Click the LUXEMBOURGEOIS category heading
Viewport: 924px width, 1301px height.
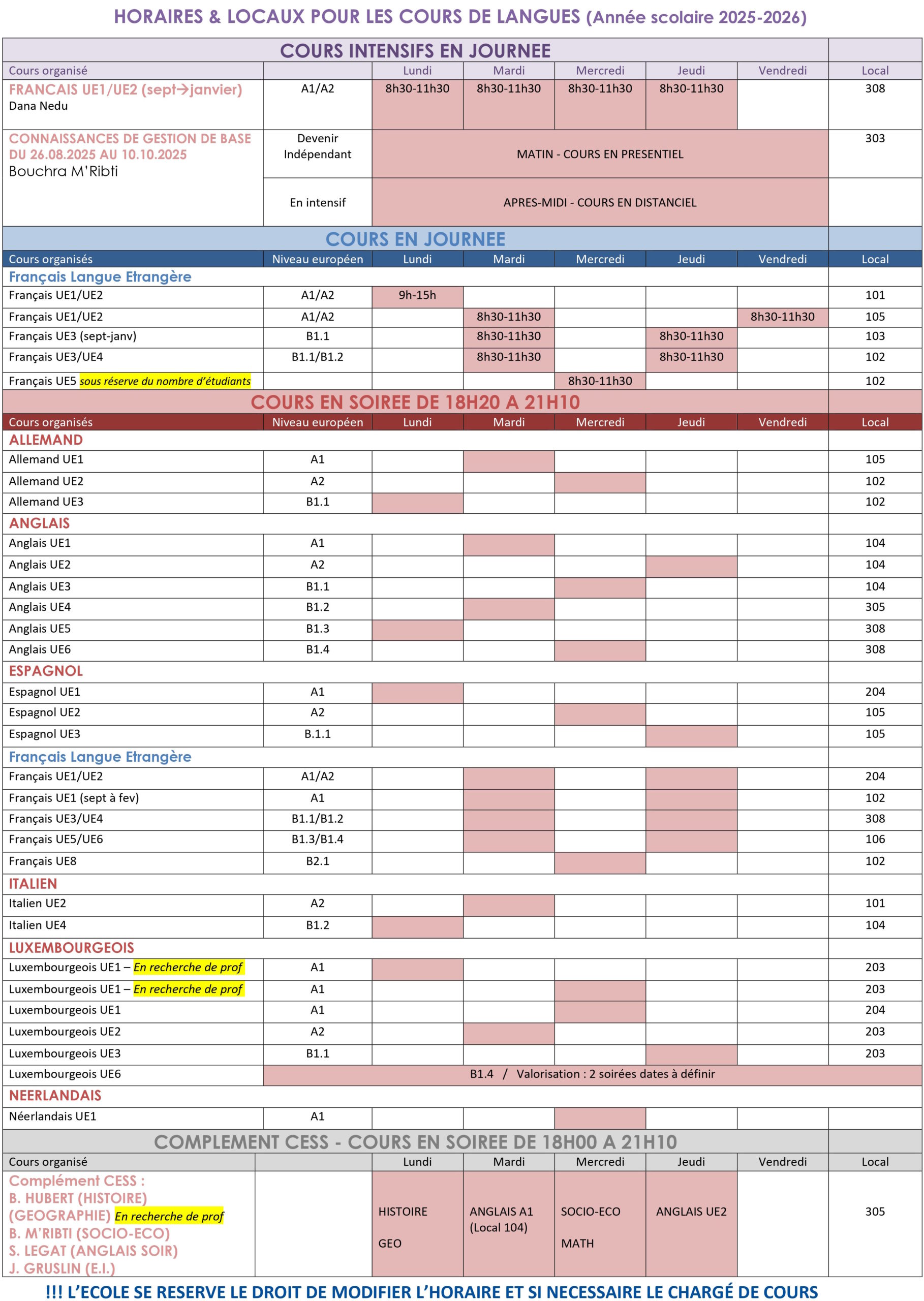[x=72, y=947]
